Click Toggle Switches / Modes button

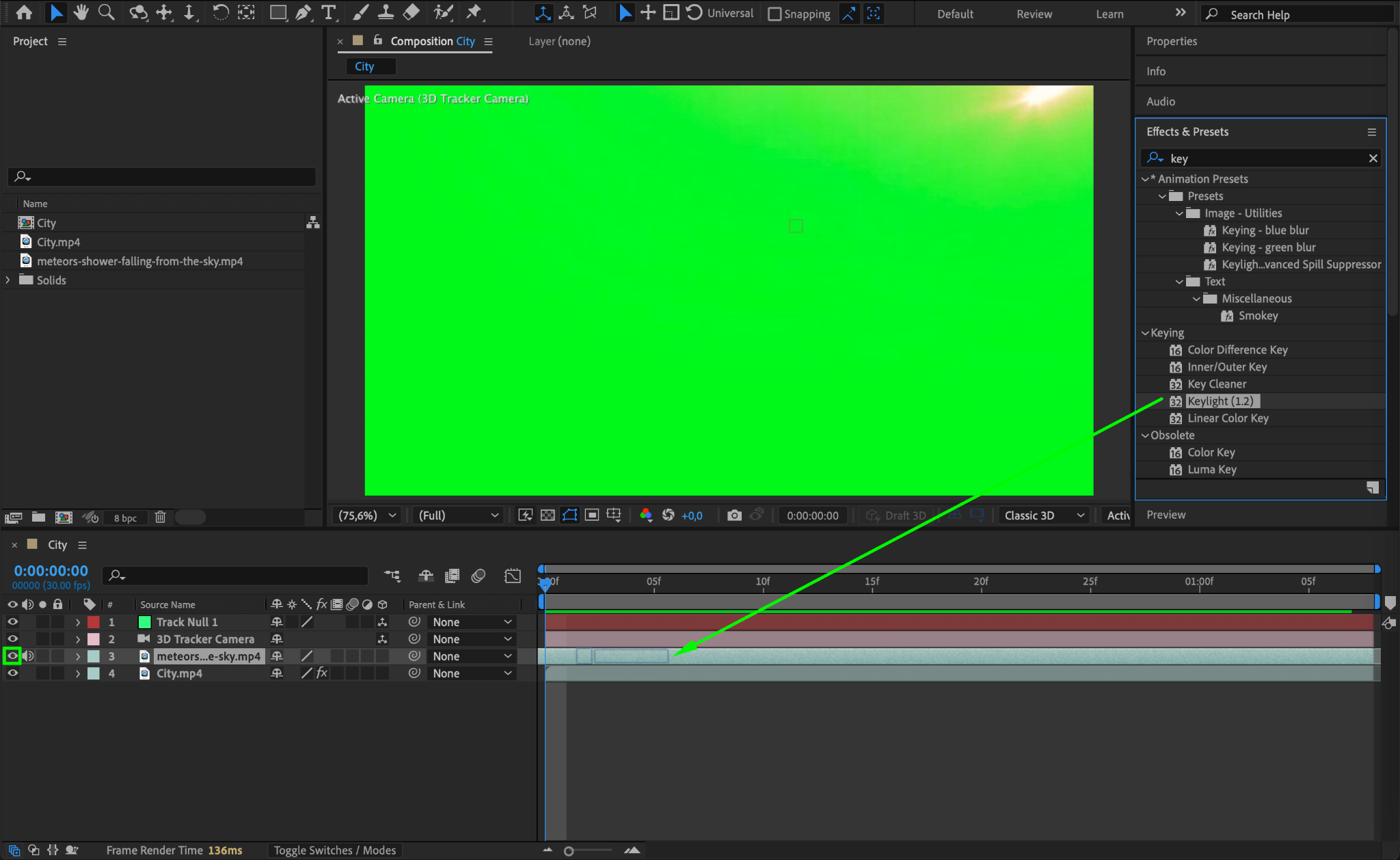(x=335, y=850)
